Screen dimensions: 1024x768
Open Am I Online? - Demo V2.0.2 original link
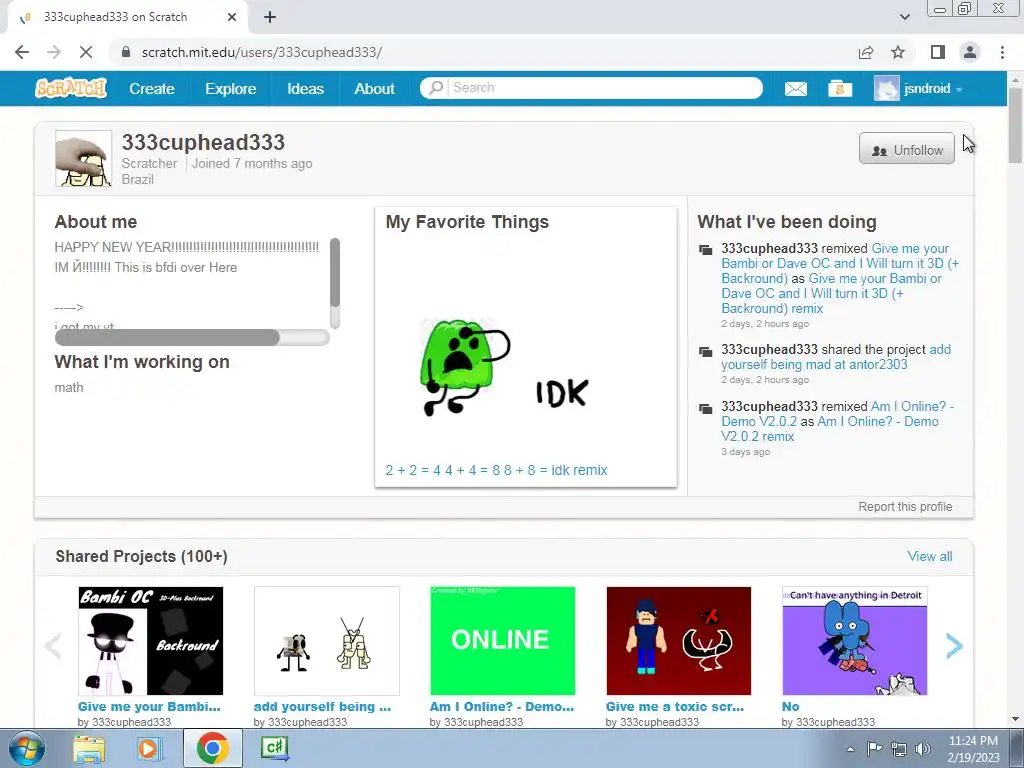[x=837, y=413]
